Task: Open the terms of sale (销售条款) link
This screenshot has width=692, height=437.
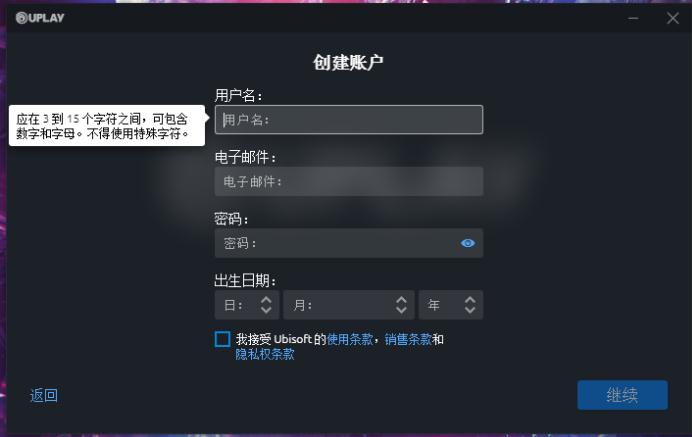Action: coord(408,339)
